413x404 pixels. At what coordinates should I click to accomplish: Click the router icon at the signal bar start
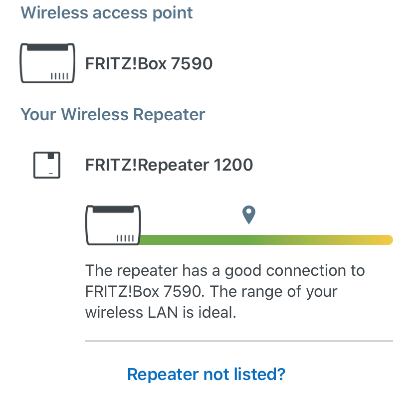[113, 225]
